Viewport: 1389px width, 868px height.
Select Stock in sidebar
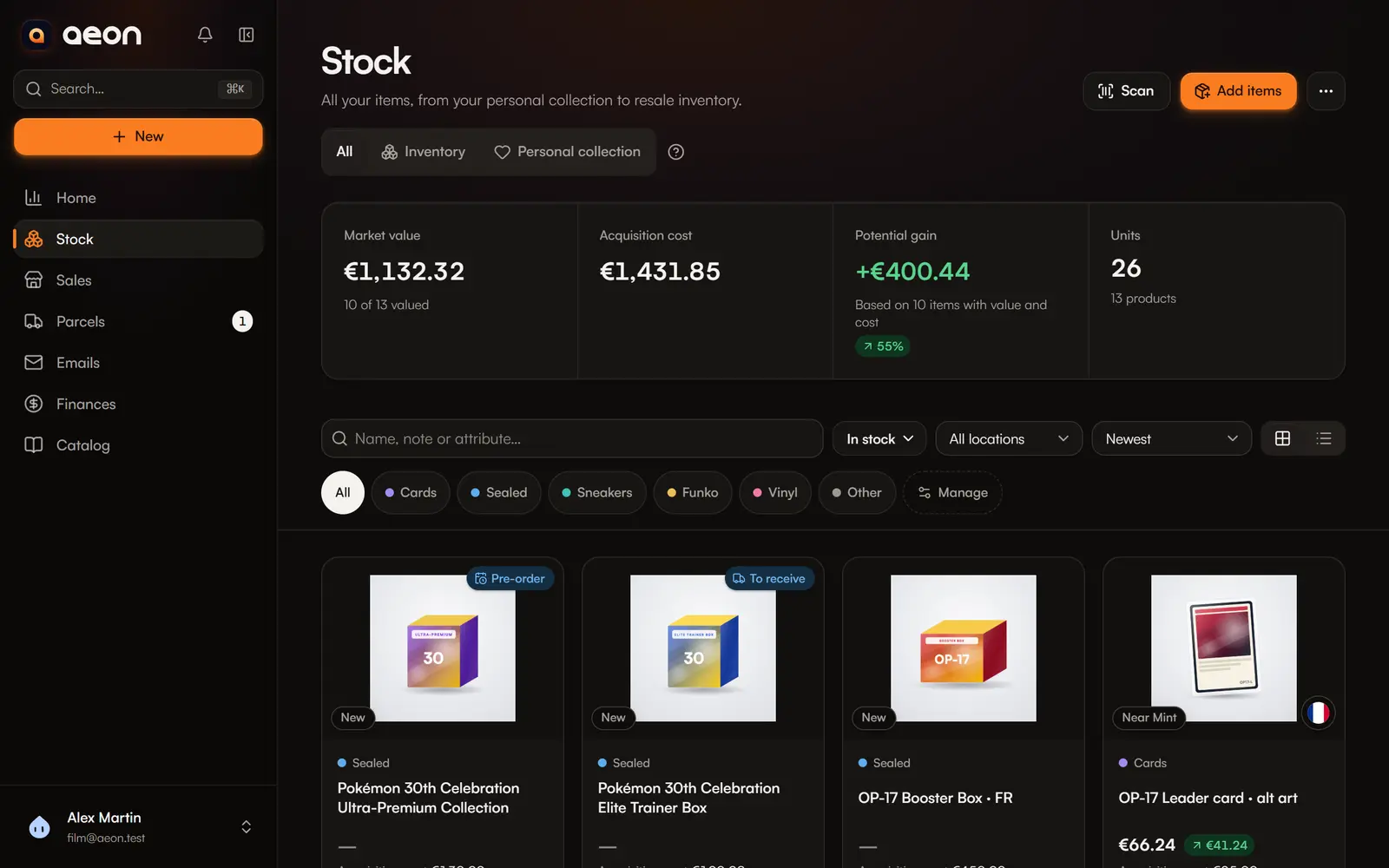click(x=138, y=239)
